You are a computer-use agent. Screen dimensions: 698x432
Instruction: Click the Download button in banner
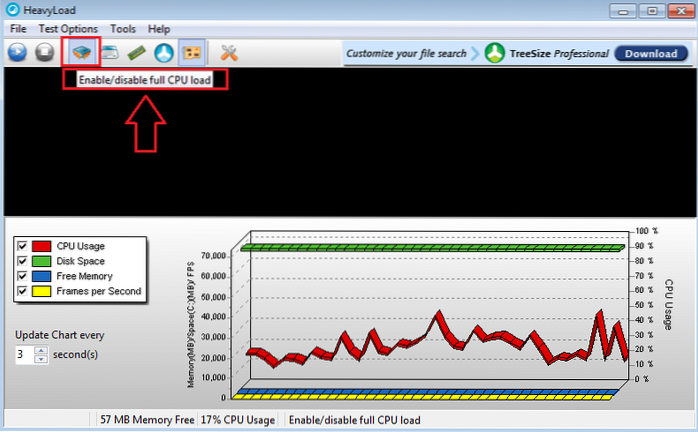coord(650,54)
